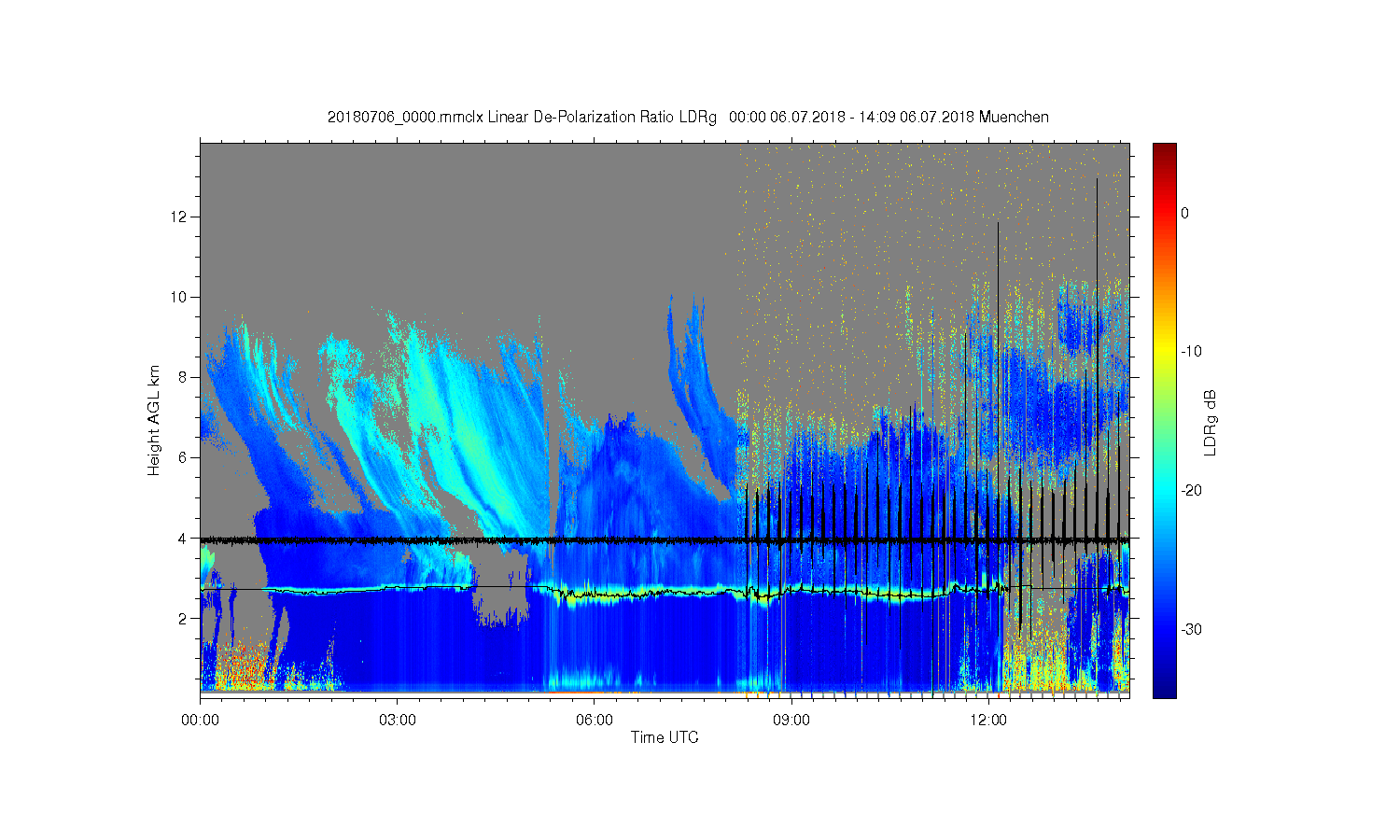Click the colorbar value -20
The width and height of the screenshot is (1400, 840).
point(1191,490)
